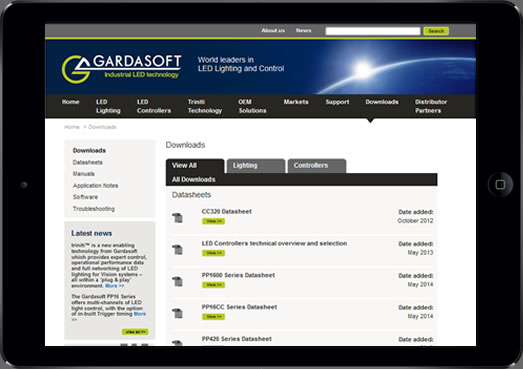Click the All Downloads header bar

[x=302, y=179]
